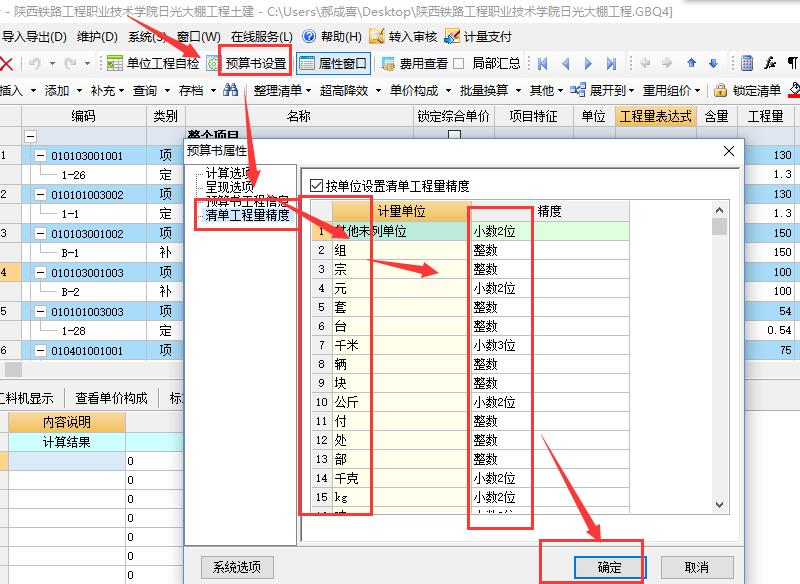Click 确定 to confirm settings
800x584 pixels.
(610, 567)
